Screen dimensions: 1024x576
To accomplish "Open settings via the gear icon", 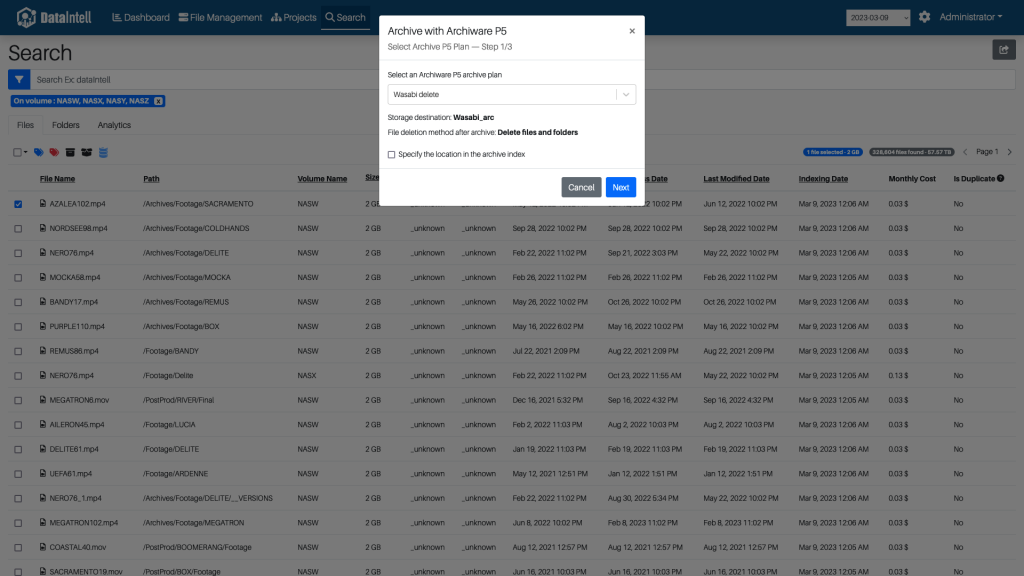I will click(924, 17).
